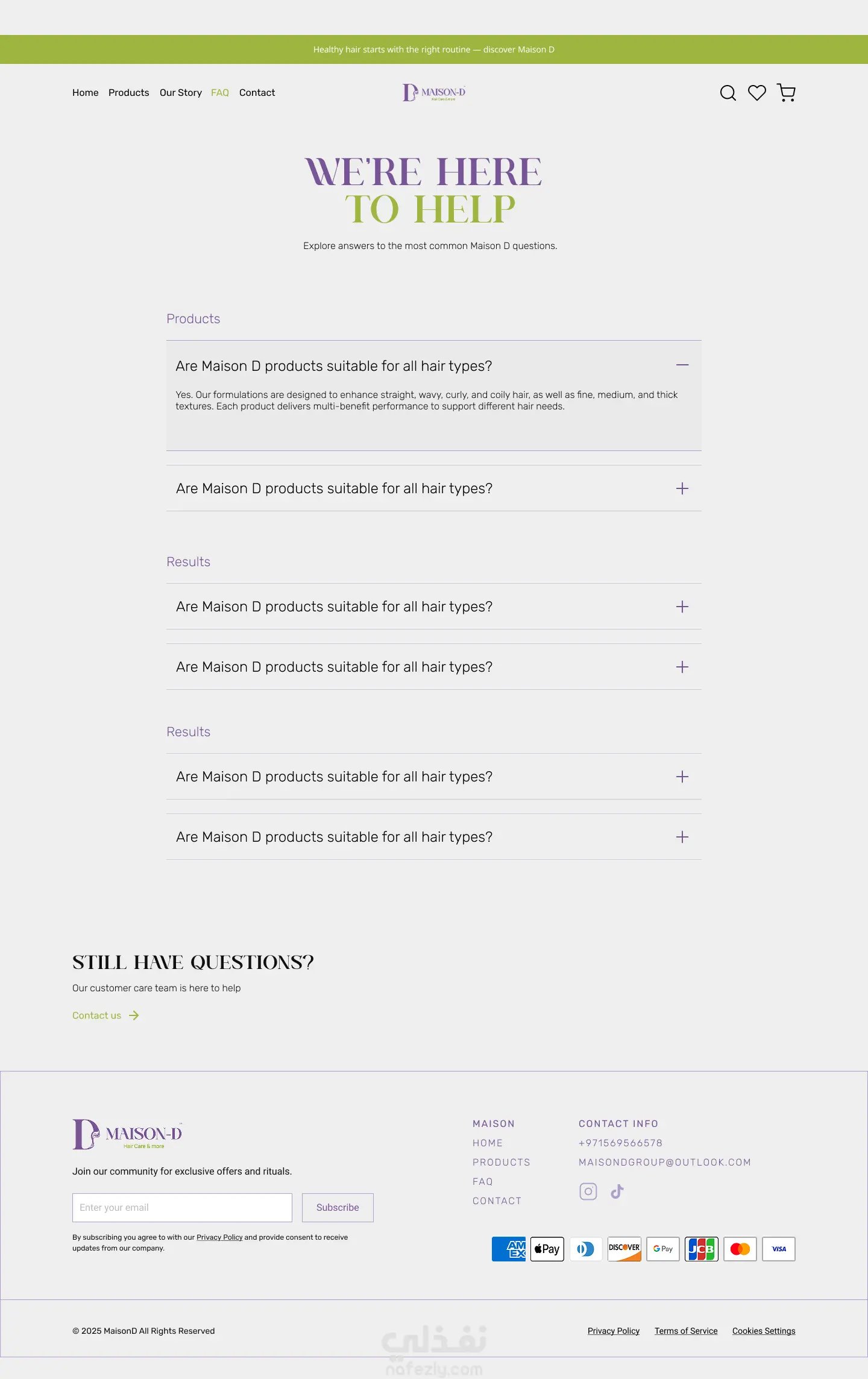The height and width of the screenshot is (1379, 868).
Task: Click the Subscribe button
Action: (338, 1208)
